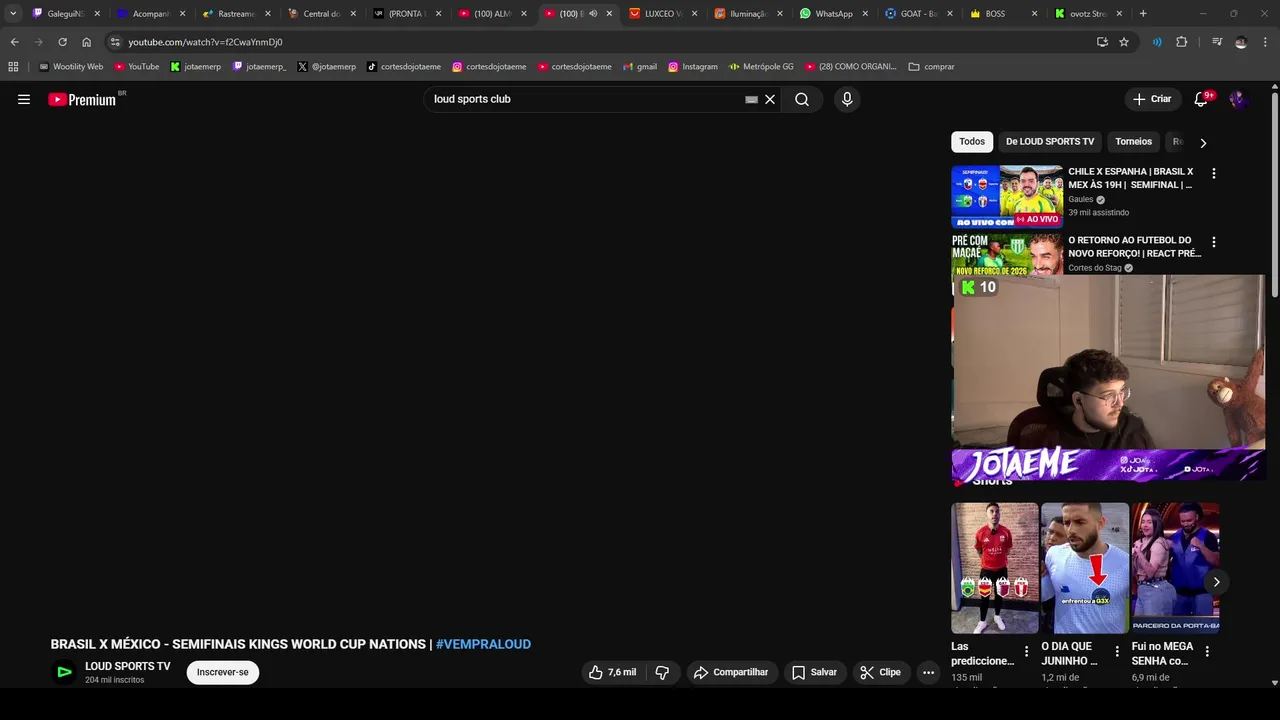Like the video with 7,6 mil
Screen dimensions: 1280x720
click(612, 672)
